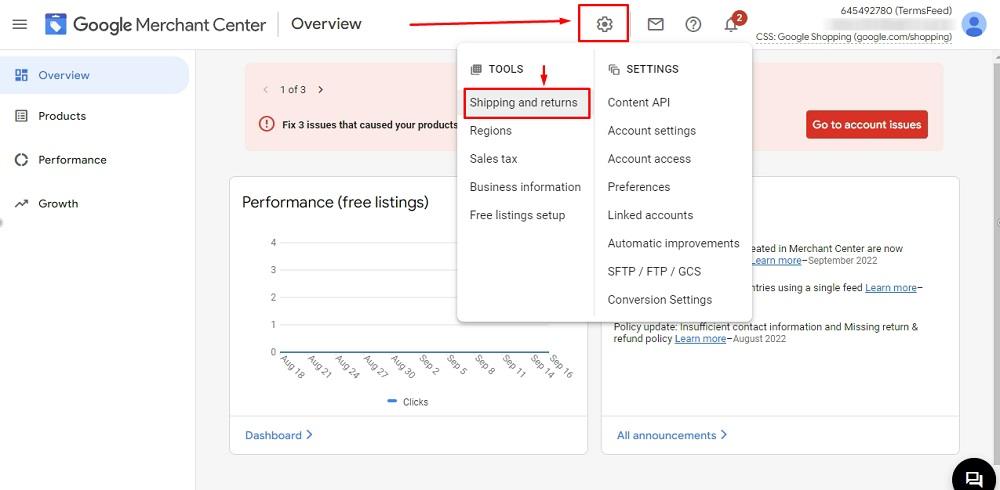
Task: Click the red issue warning icon
Action: tap(267, 124)
